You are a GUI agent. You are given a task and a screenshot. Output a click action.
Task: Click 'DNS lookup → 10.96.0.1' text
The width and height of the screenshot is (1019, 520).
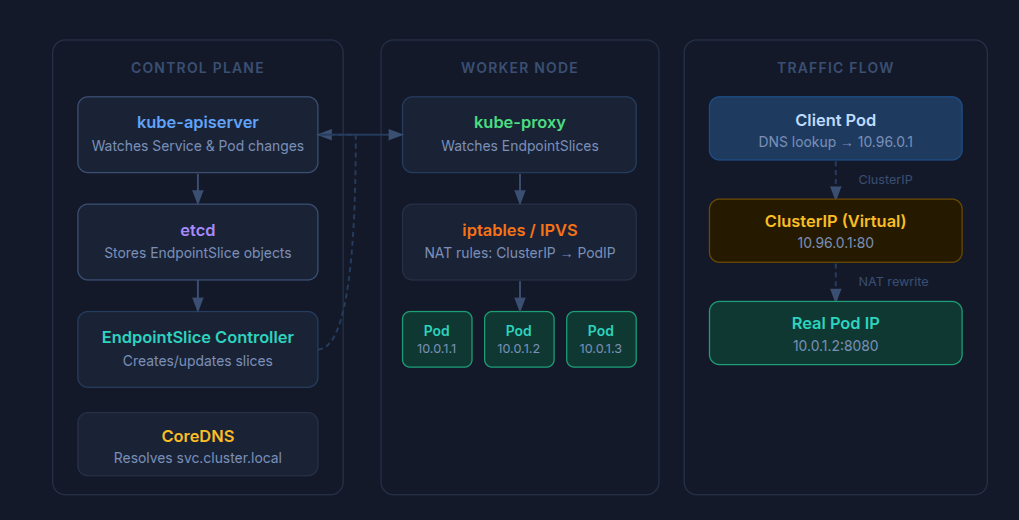(x=835, y=142)
